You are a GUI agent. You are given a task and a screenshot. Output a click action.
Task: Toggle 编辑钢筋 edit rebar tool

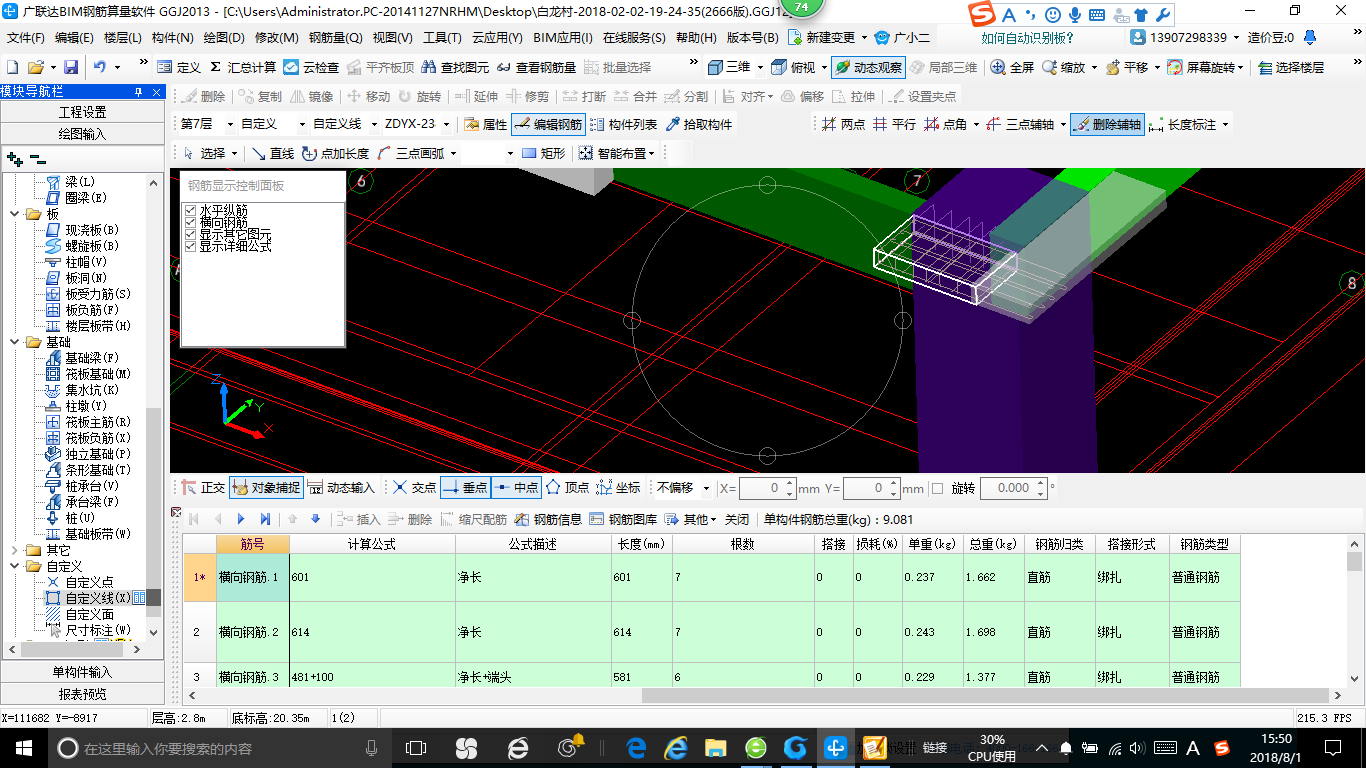point(547,124)
